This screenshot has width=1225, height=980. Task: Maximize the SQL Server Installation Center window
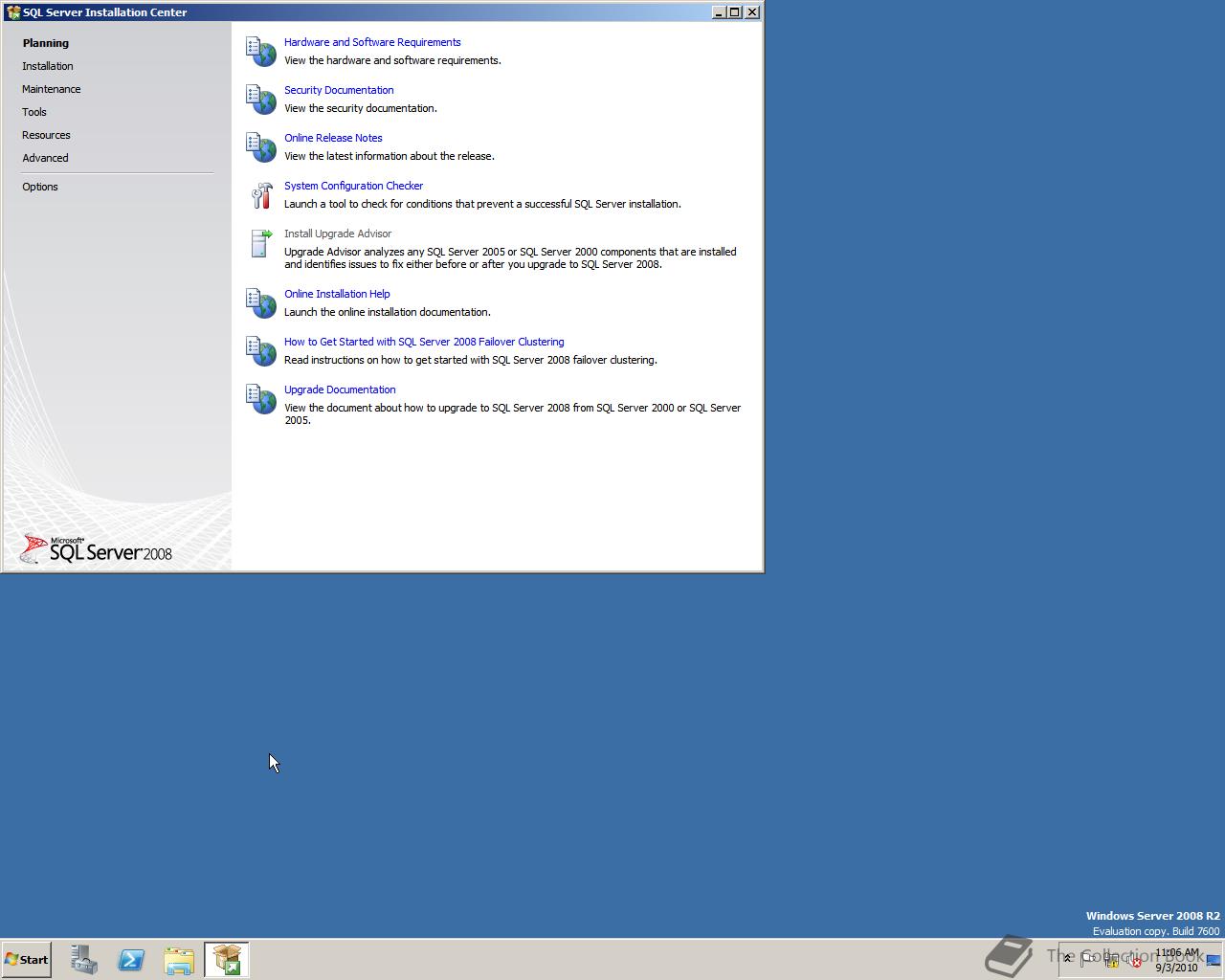pyautogui.click(x=734, y=12)
